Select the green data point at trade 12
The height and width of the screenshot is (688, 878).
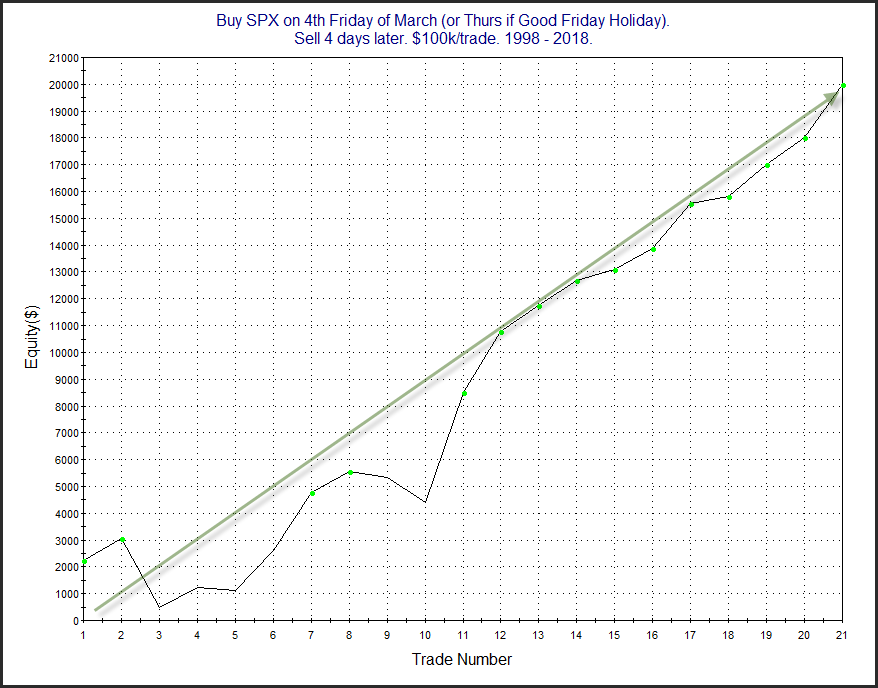click(502, 333)
